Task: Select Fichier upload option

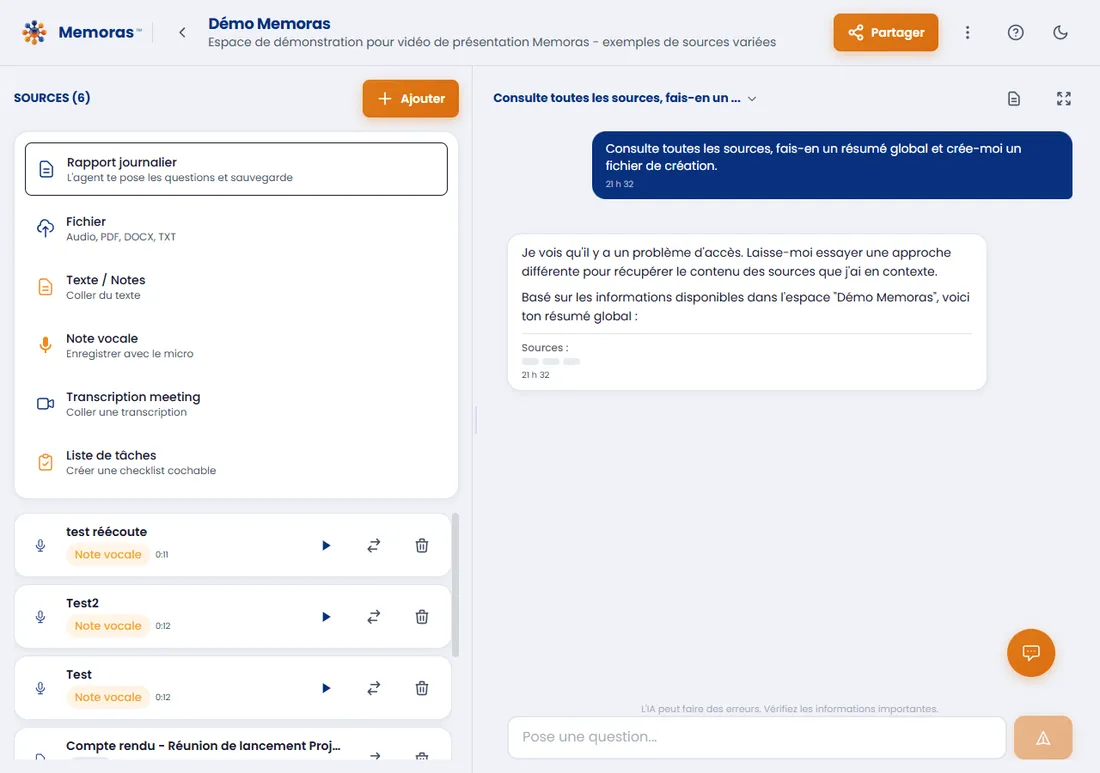Action: [236, 228]
